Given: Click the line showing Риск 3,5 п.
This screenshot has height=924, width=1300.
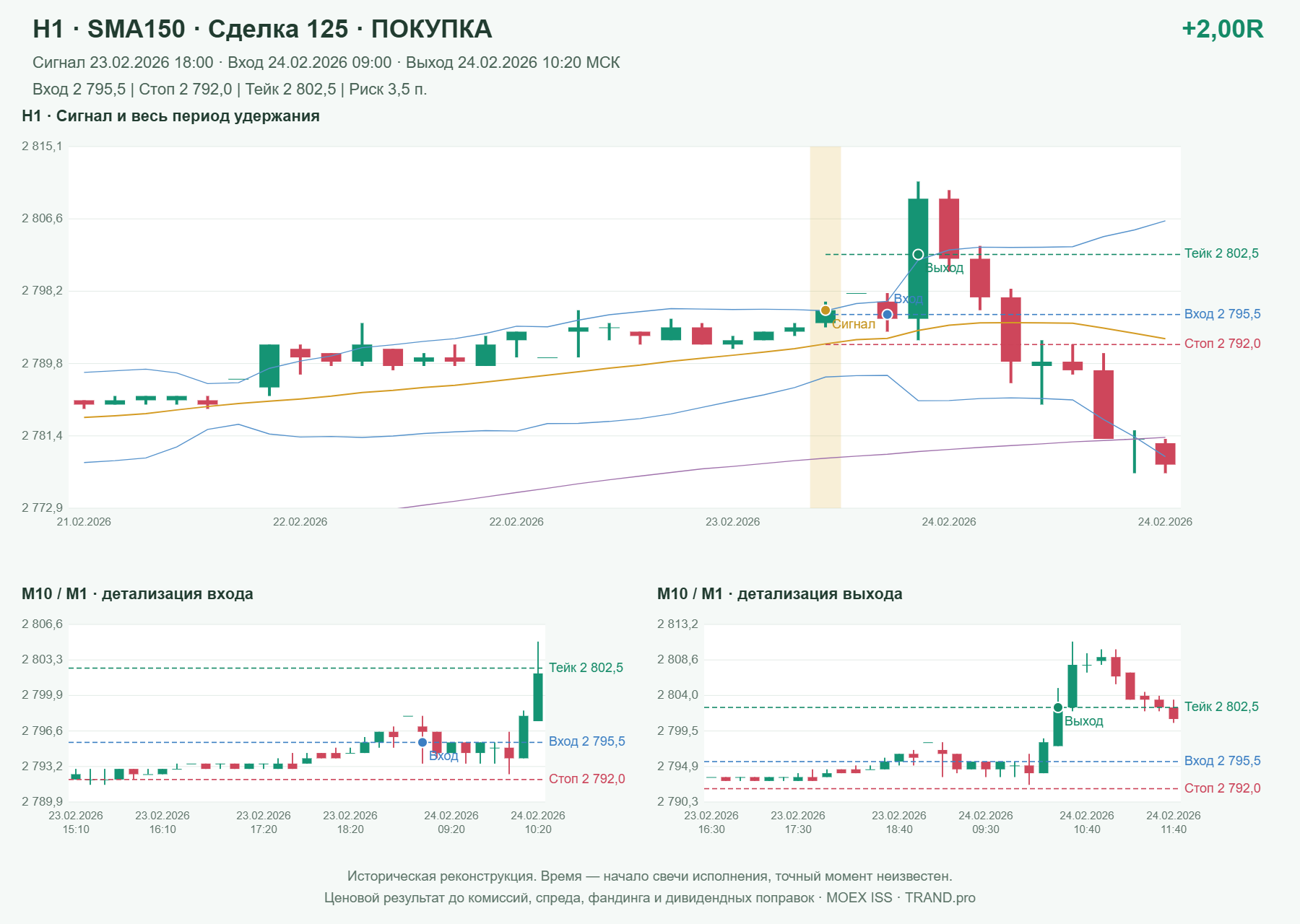Looking at the screenshot, I should [x=230, y=90].
